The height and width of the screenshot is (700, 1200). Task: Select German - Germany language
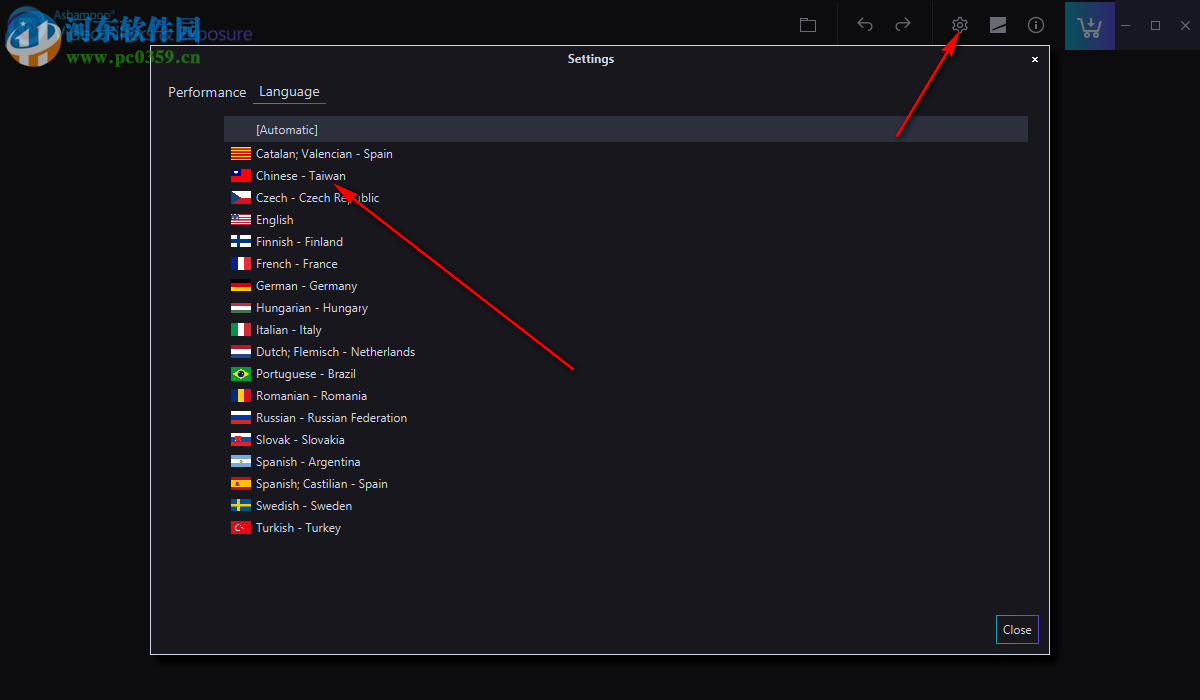306,285
